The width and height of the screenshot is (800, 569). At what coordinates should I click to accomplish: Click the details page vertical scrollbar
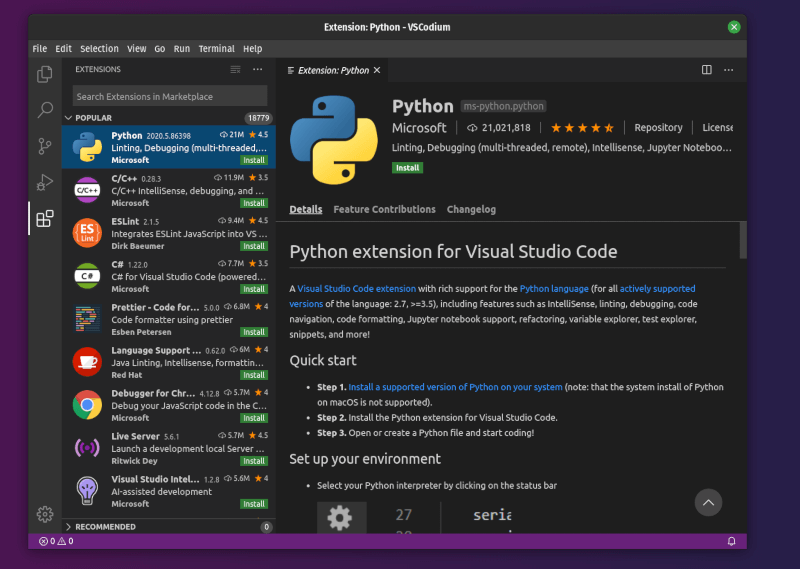coord(743,240)
